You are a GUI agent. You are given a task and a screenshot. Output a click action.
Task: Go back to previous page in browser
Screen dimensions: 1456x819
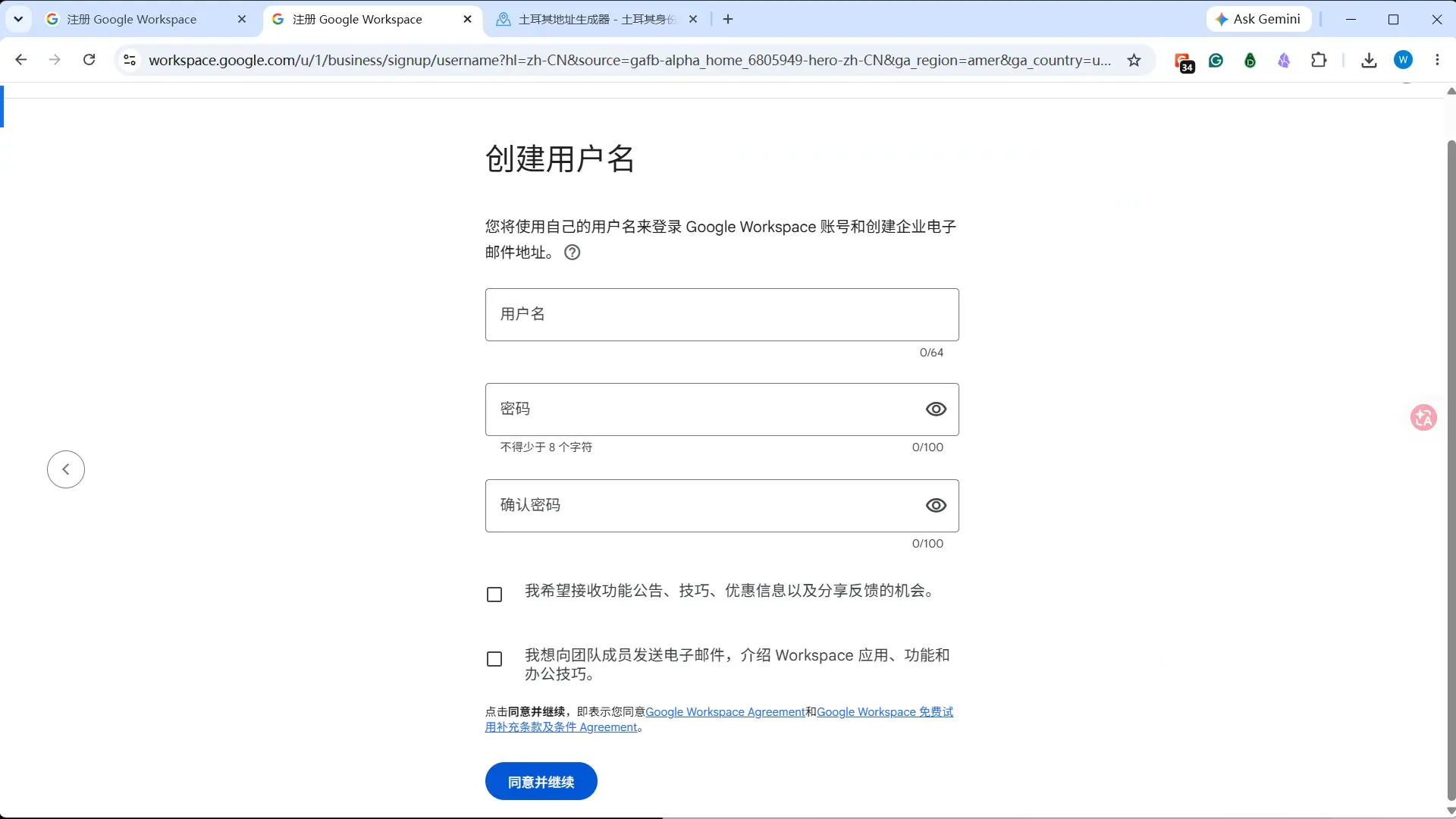[21, 60]
